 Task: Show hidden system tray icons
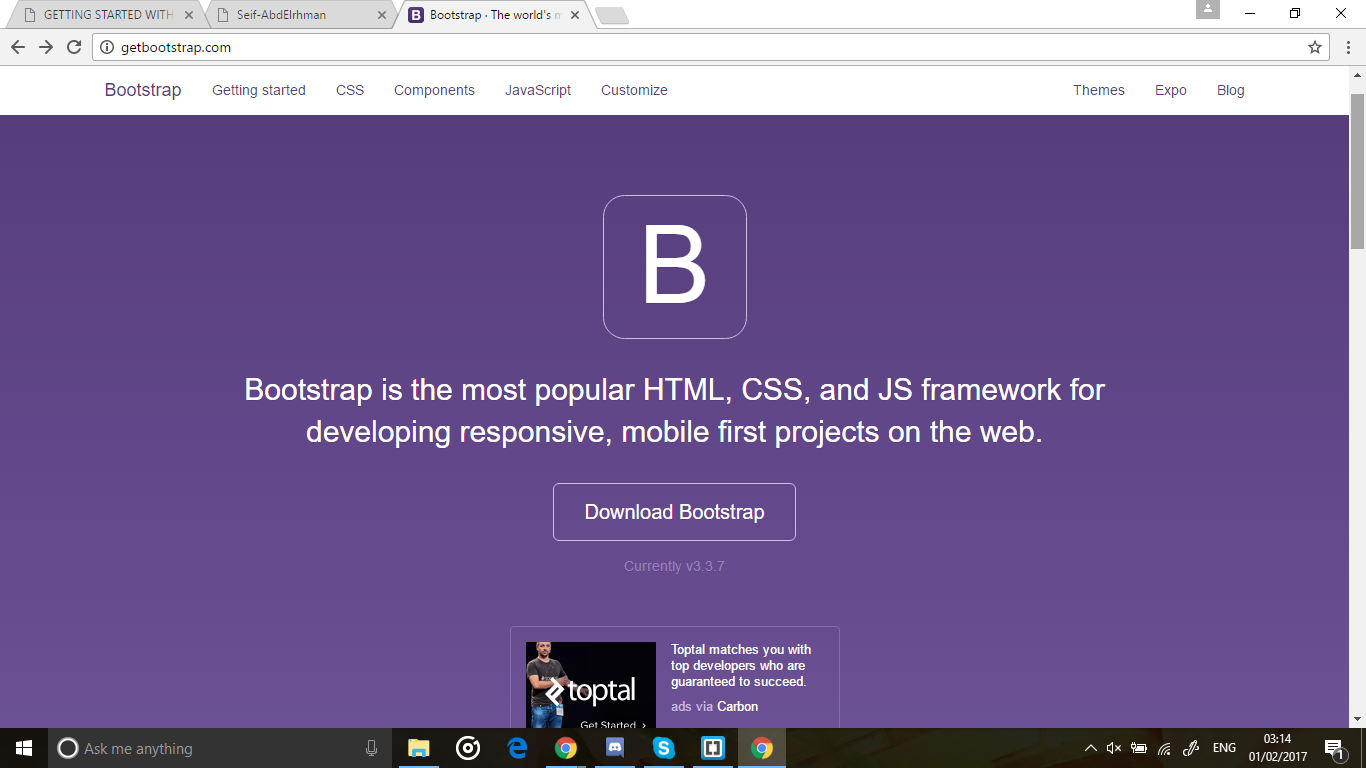[1090, 748]
